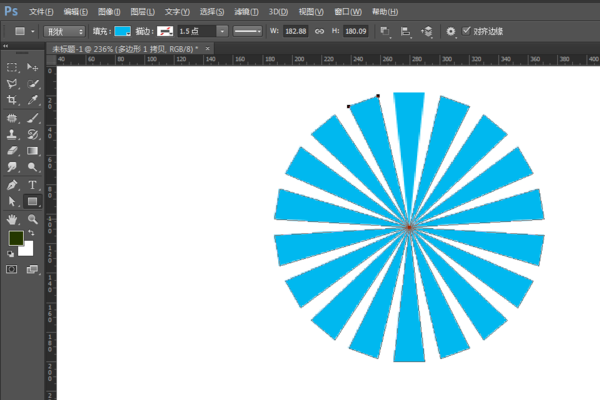Choose the Eyedropper tool
The height and width of the screenshot is (400, 600).
point(33,101)
